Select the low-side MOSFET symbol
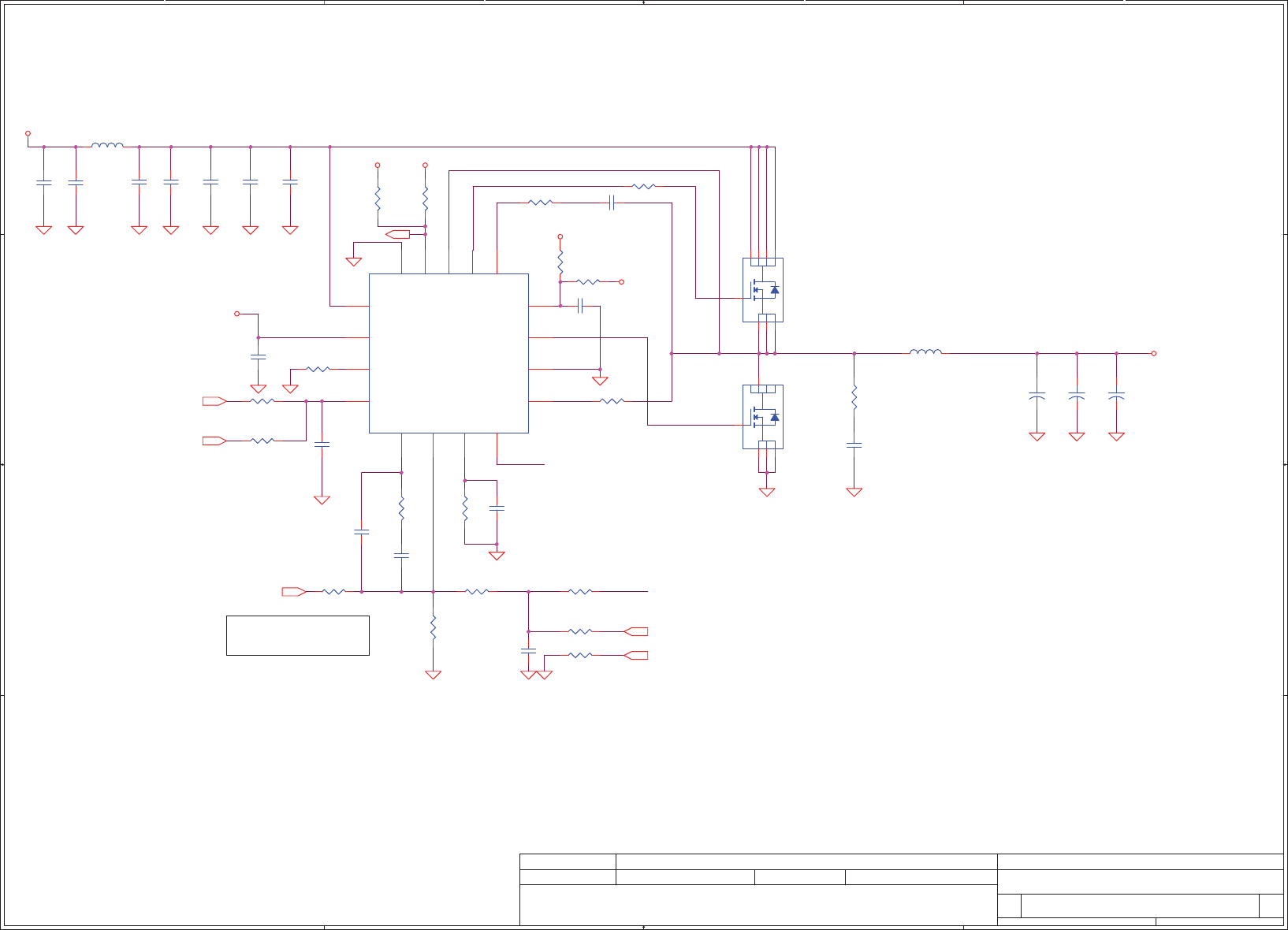 click(x=763, y=417)
